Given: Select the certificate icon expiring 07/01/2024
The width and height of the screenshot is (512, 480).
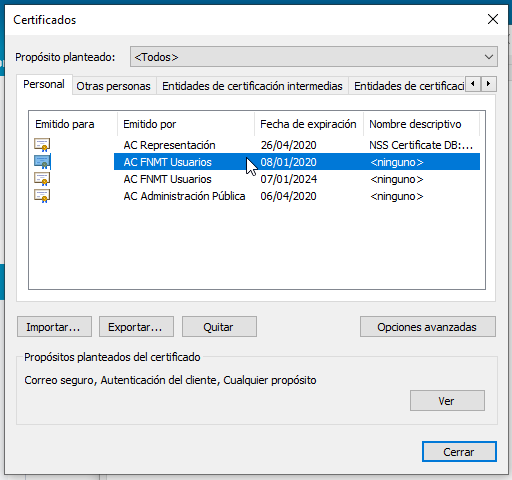Looking at the screenshot, I should [42, 179].
